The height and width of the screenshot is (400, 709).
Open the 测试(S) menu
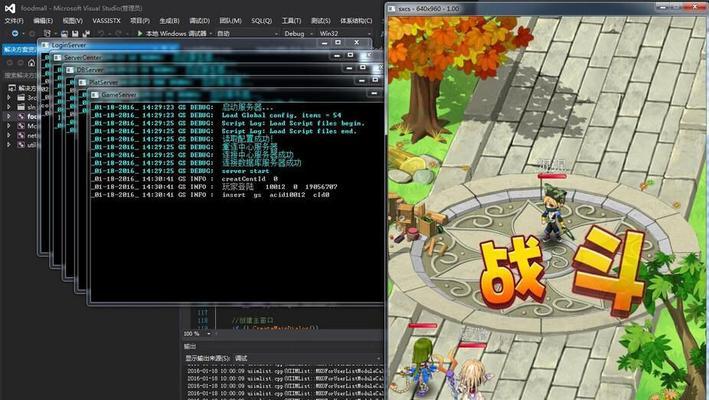coord(321,21)
